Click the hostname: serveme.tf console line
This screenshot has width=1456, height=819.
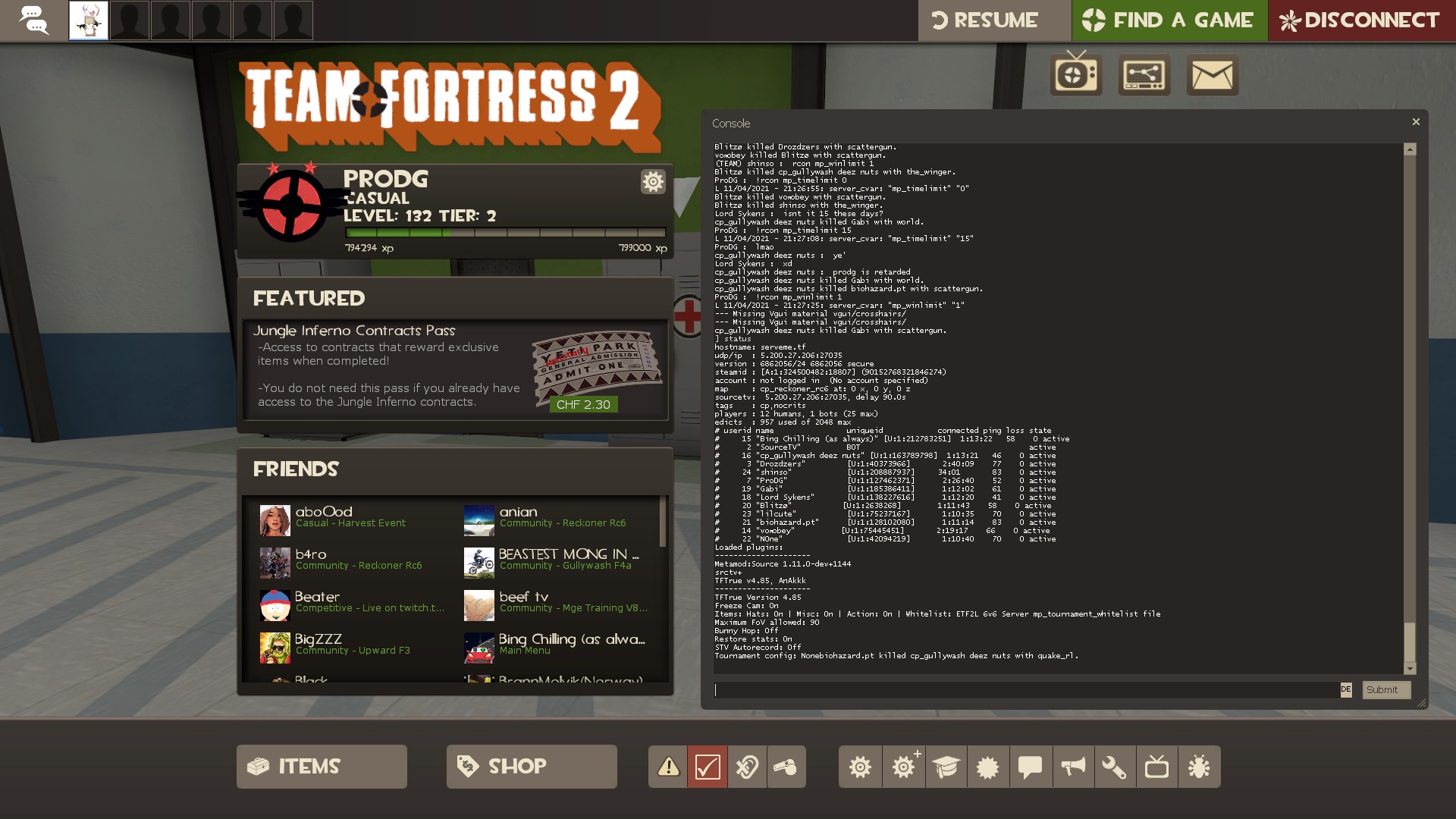click(760, 347)
